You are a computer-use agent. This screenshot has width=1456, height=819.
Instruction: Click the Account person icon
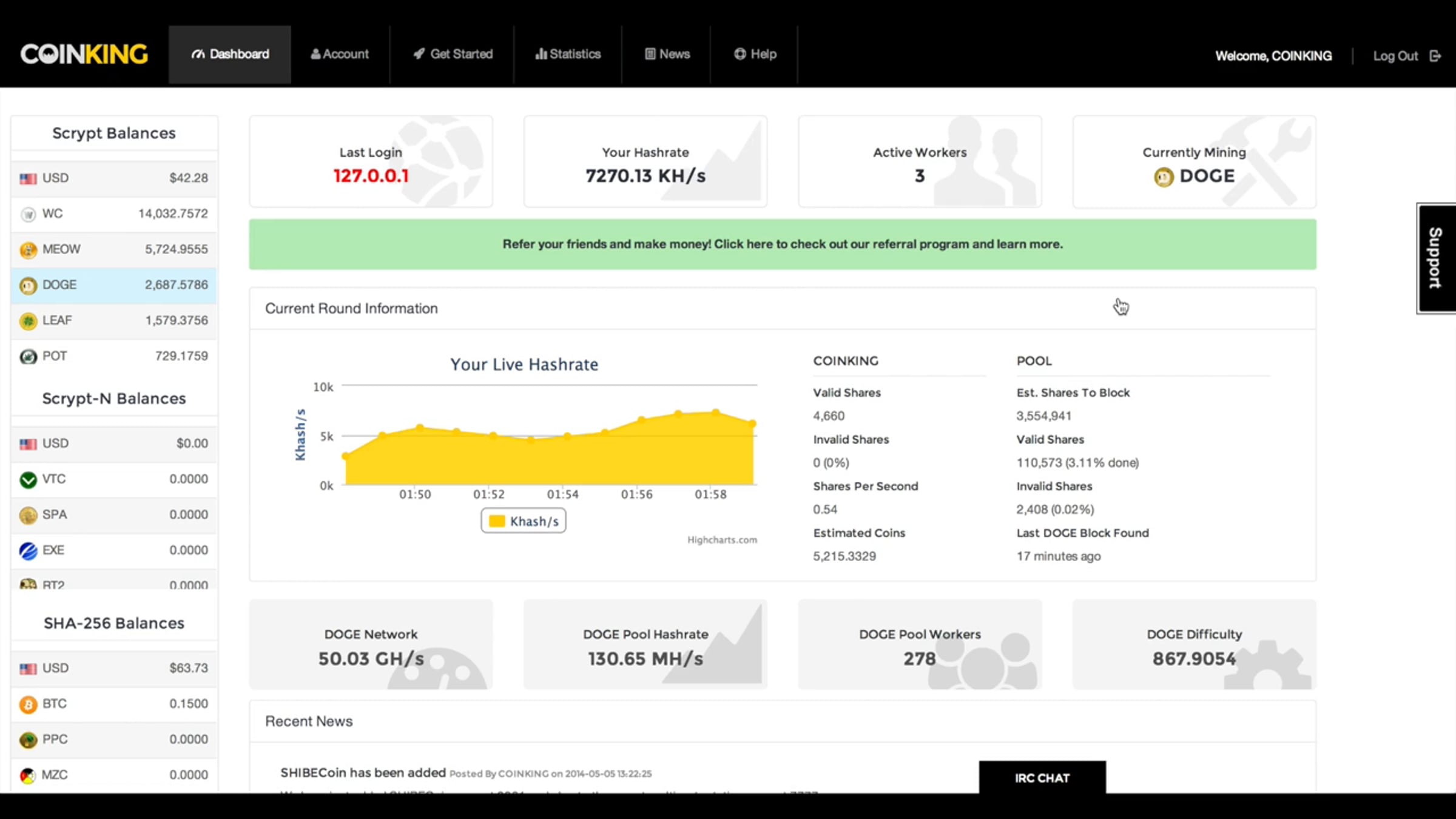point(315,54)
